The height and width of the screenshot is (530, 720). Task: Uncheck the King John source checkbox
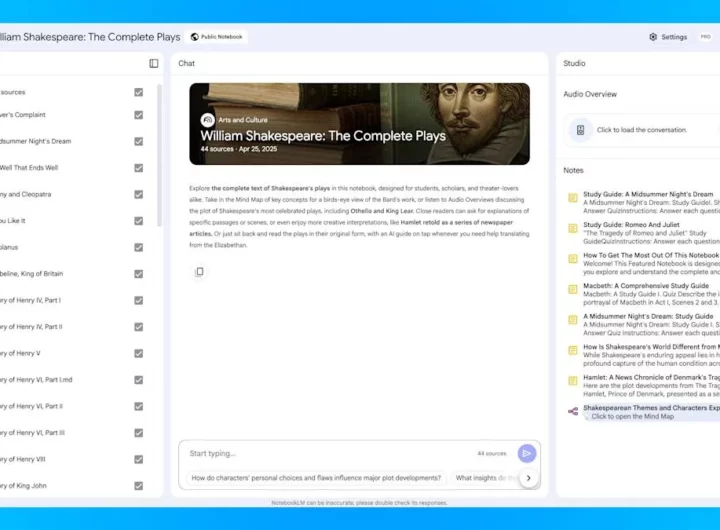coord(139,486)
